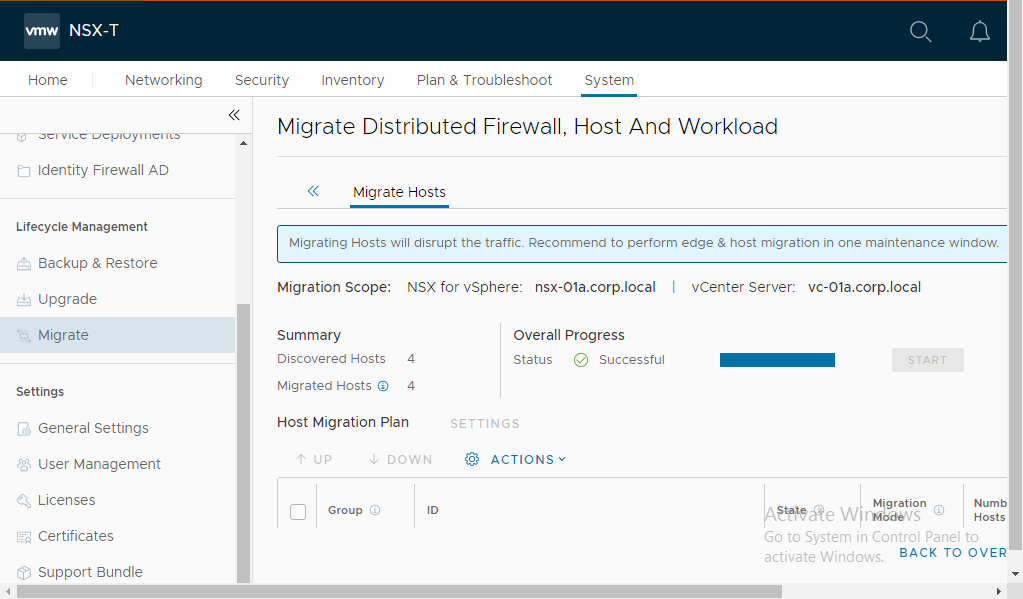Screen dimensions: 1023x599
Task: Click the bottom horizontal scrollbar thumb
Action: [x=399, y=592]
